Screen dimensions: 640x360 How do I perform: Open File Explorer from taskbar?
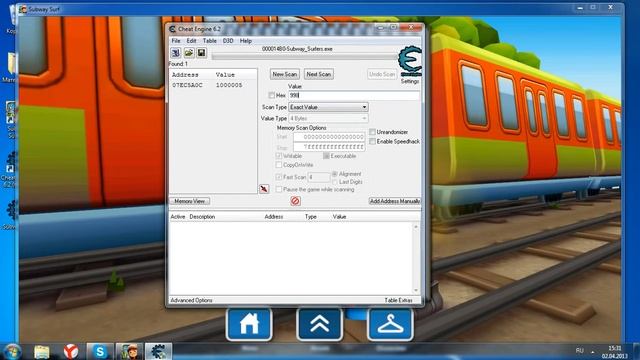(42, 351)
